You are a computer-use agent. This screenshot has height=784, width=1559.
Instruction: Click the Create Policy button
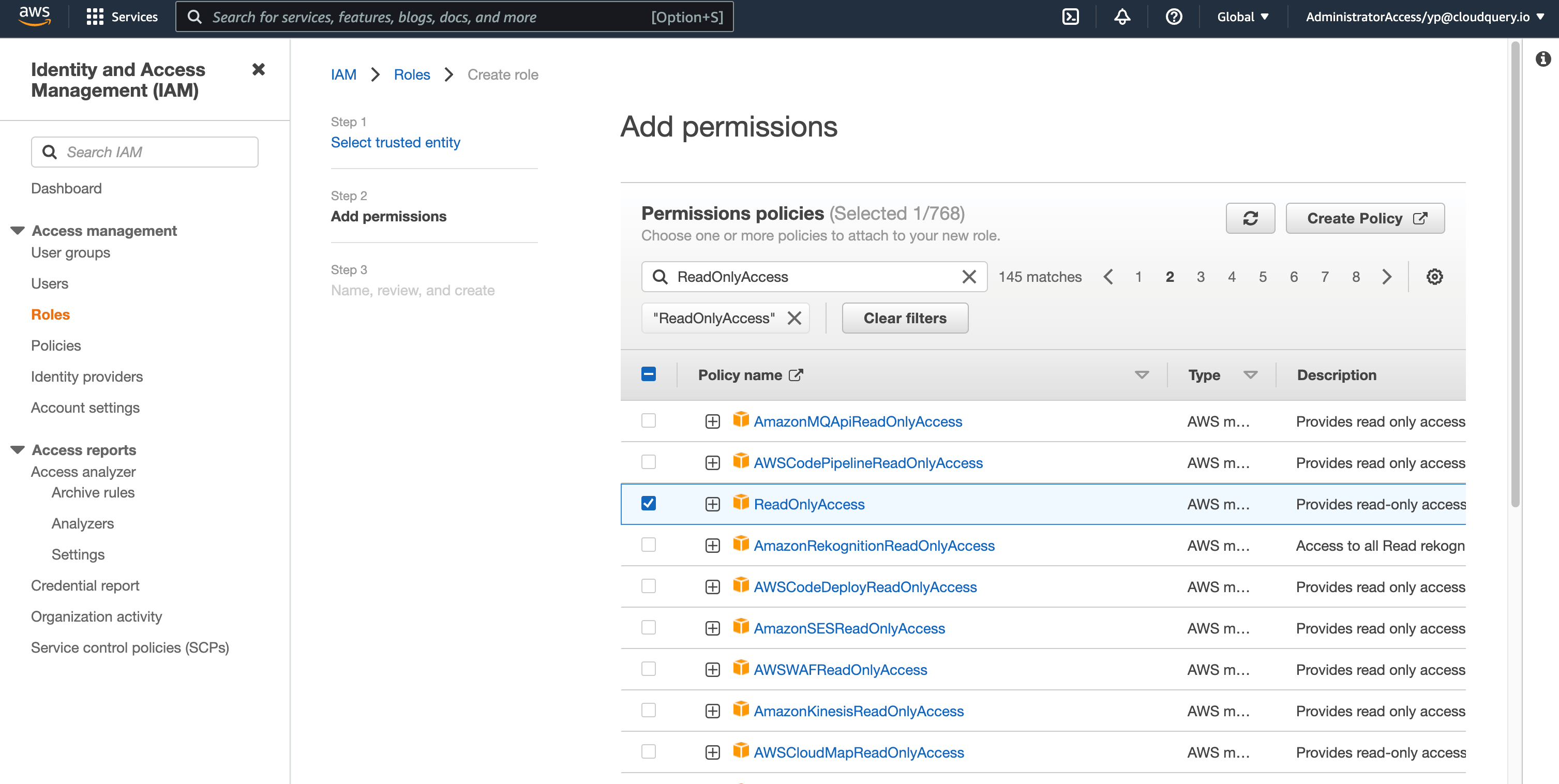1365,218
